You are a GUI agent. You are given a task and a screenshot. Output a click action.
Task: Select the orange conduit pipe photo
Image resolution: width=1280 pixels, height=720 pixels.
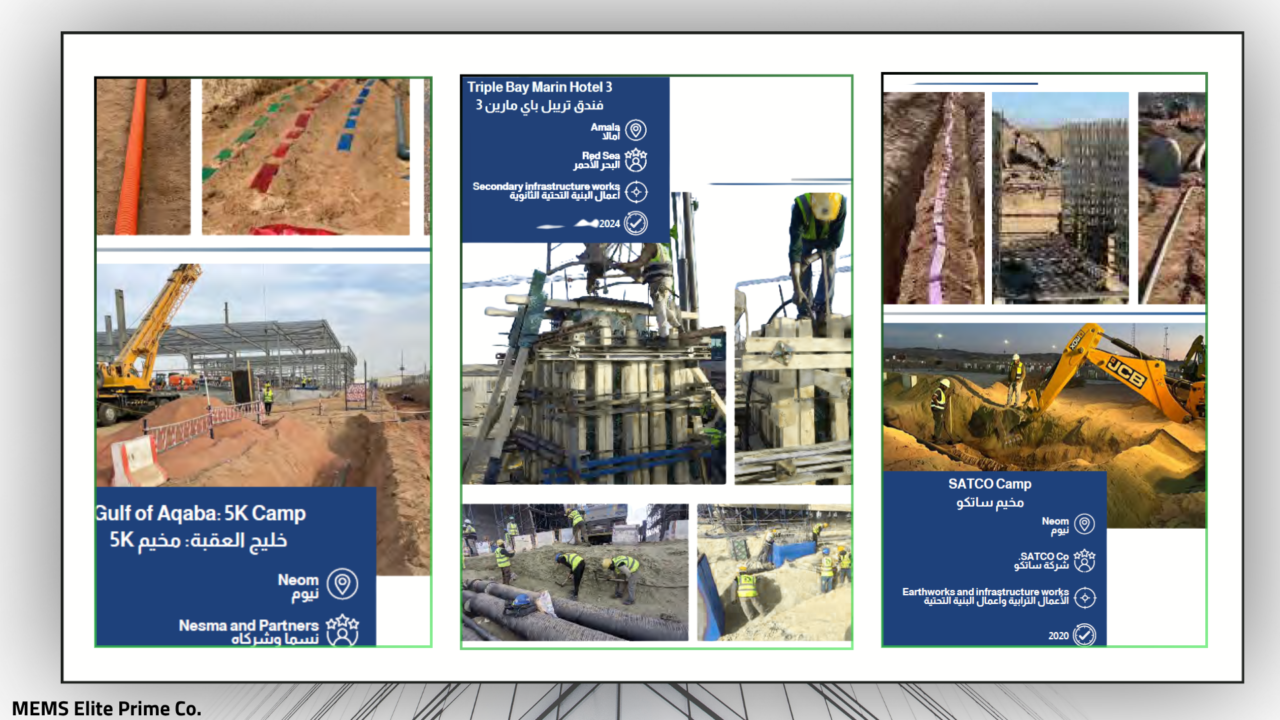pyautogui.click(x=143, y=157)
